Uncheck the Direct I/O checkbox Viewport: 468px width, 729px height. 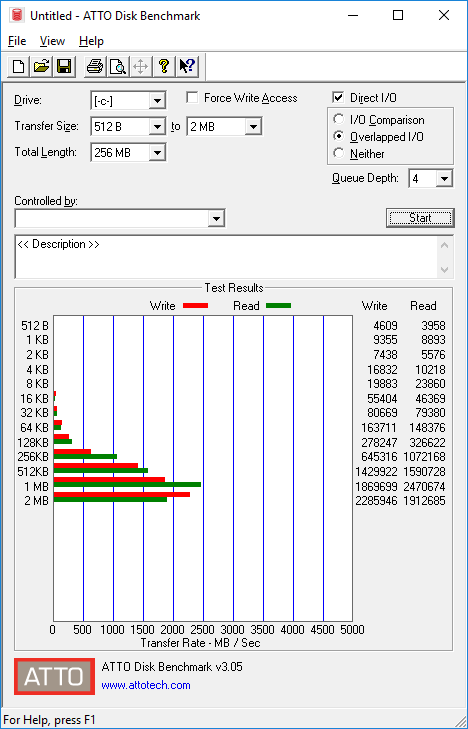pyautogui.click(x=338, y=98)
